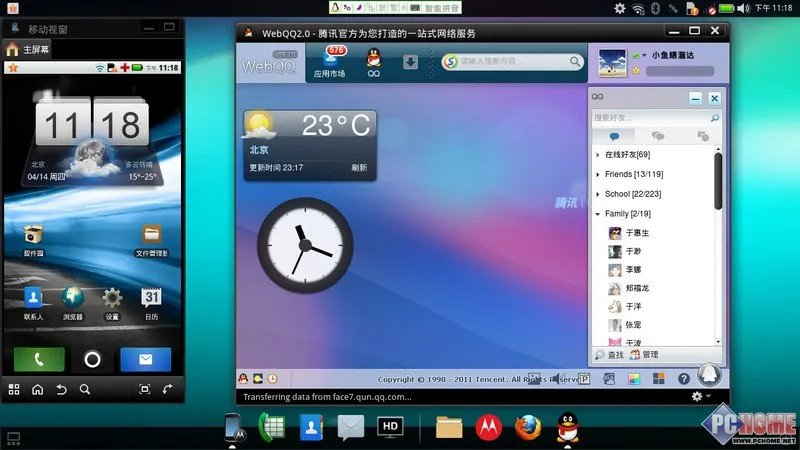Click the QQ friend list scrollbar
800x450 pixels.
(718, 181)
